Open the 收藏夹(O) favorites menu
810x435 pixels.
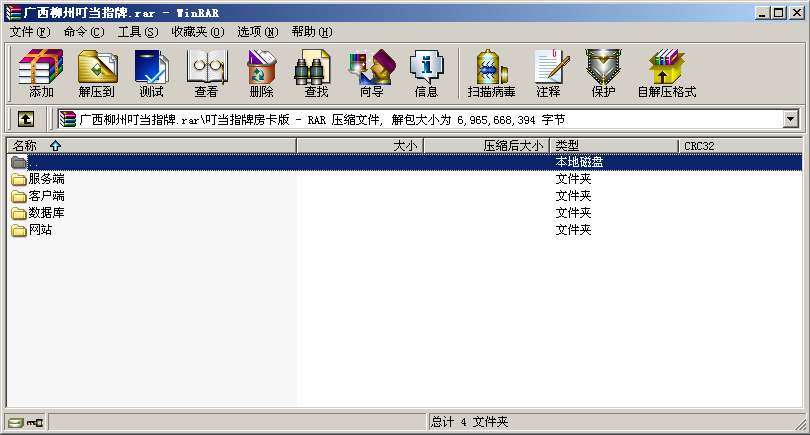[197, 32]
